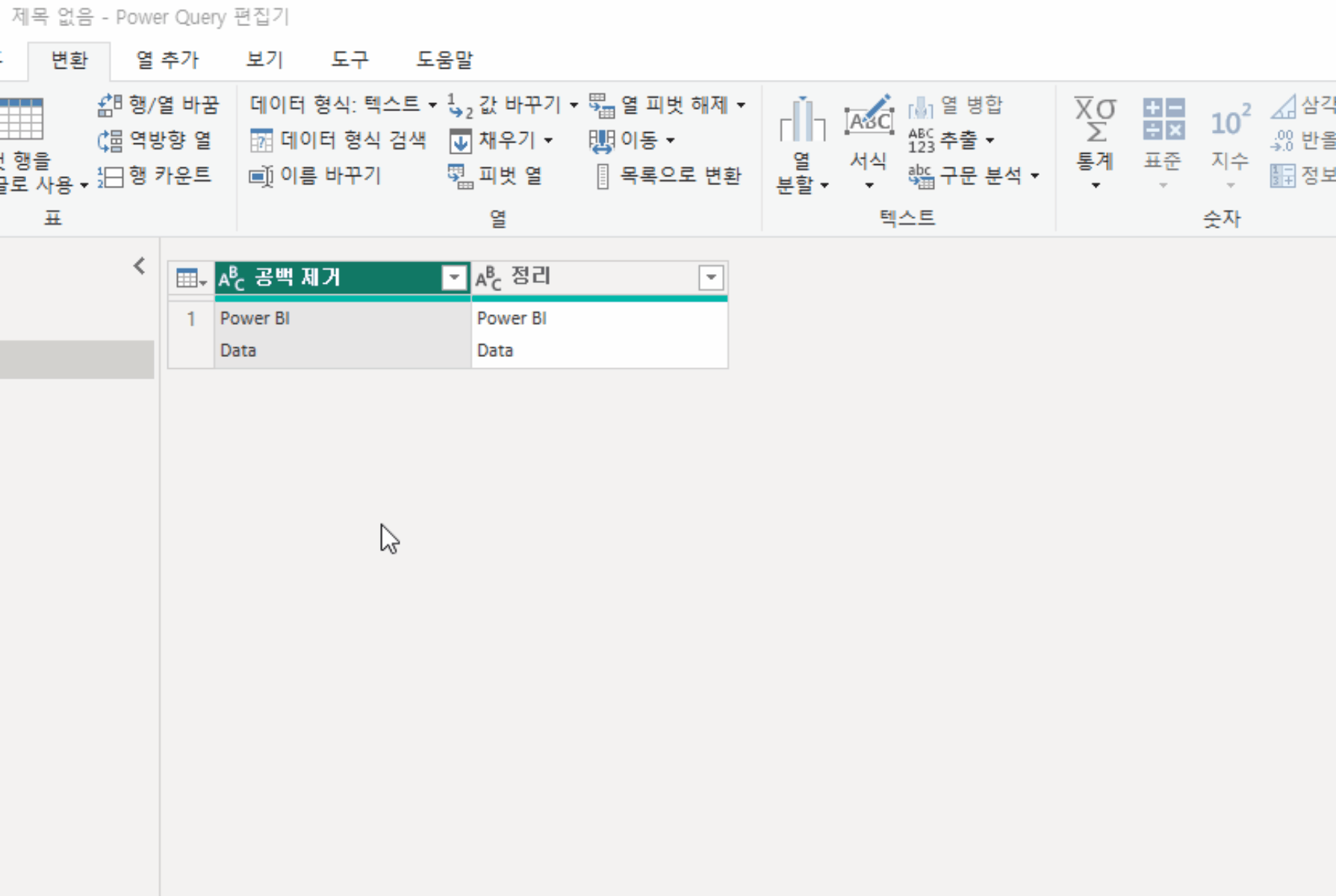Select the 공백 제거 column header
Screen dimensions: 1336x896
pos(343,278)
